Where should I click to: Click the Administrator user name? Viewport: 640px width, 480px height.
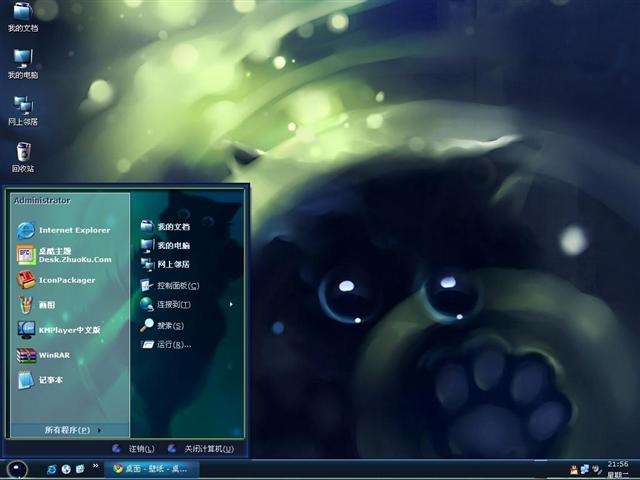42,200
